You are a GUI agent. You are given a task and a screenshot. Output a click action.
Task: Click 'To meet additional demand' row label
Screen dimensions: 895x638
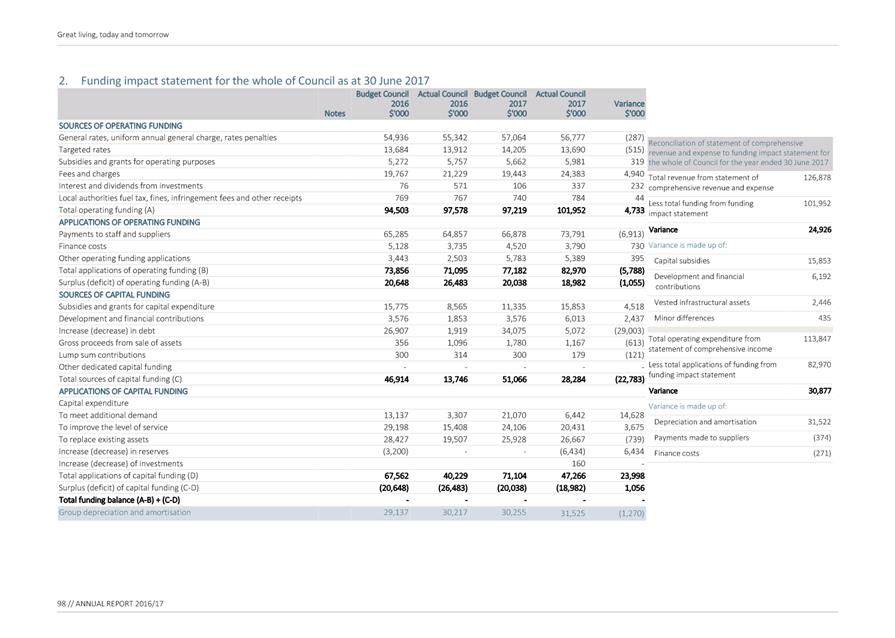tap(108, 415)
